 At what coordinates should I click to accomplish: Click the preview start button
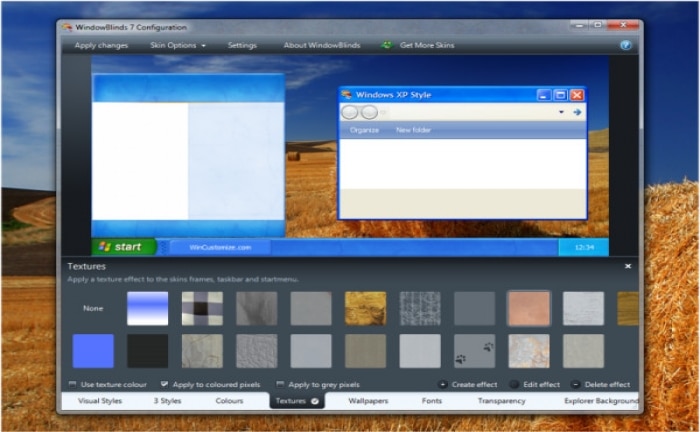tap(124, 247)
